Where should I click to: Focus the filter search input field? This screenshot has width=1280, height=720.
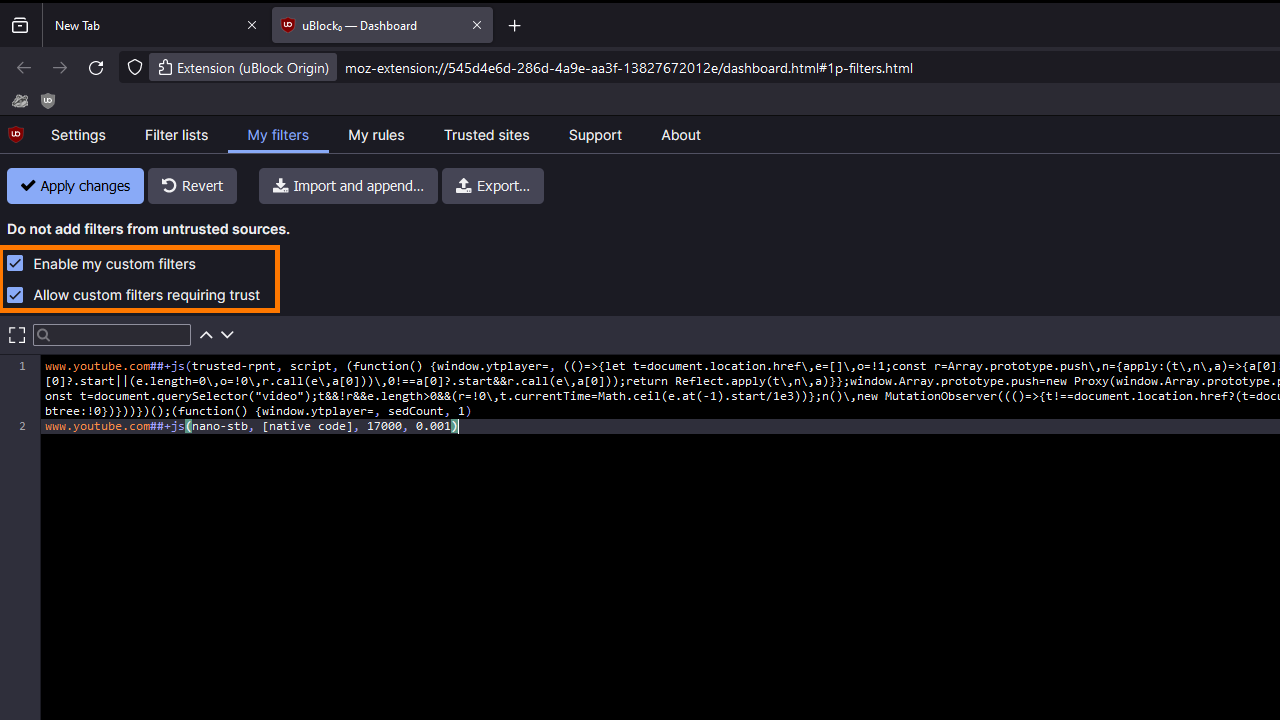112,335
